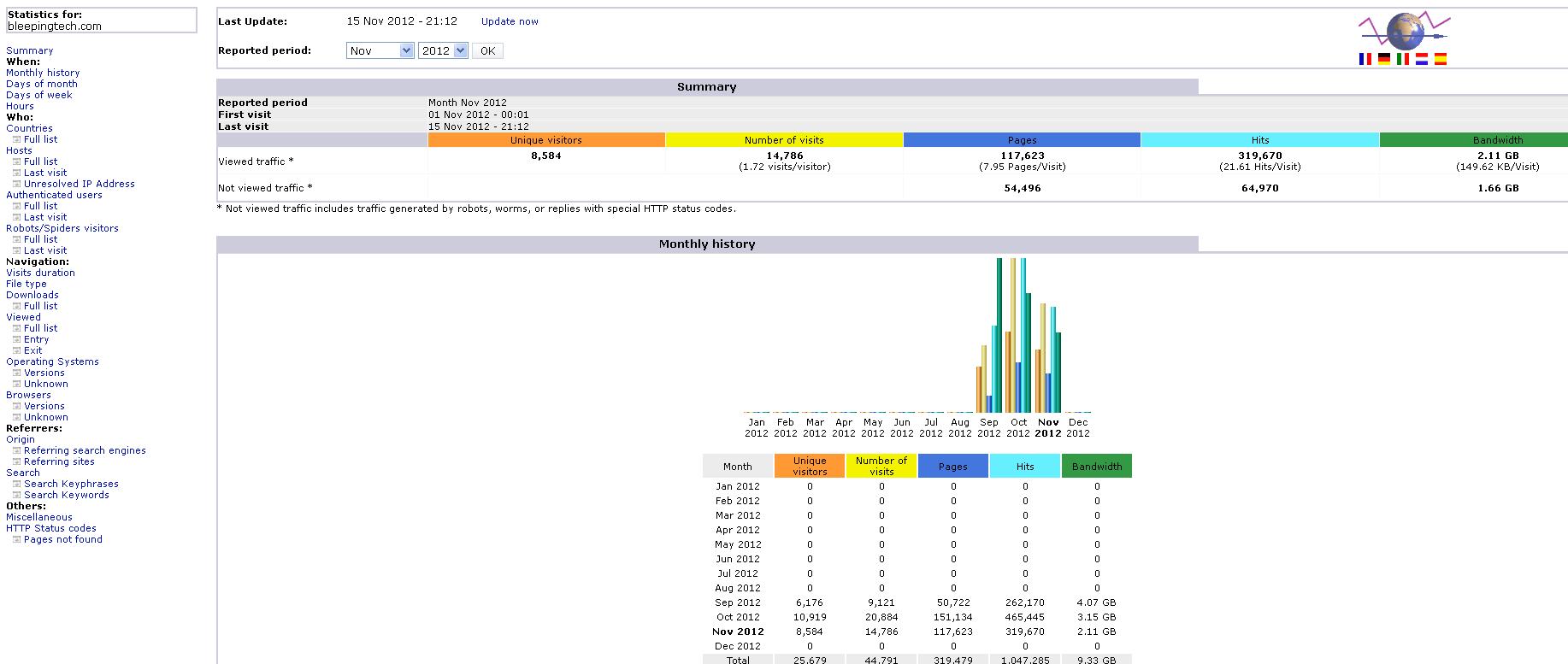Open the month dropdown showing Nov
The height and width of the screenshot is (664, 1568).
pyautogui.click(x=380, y=50)
